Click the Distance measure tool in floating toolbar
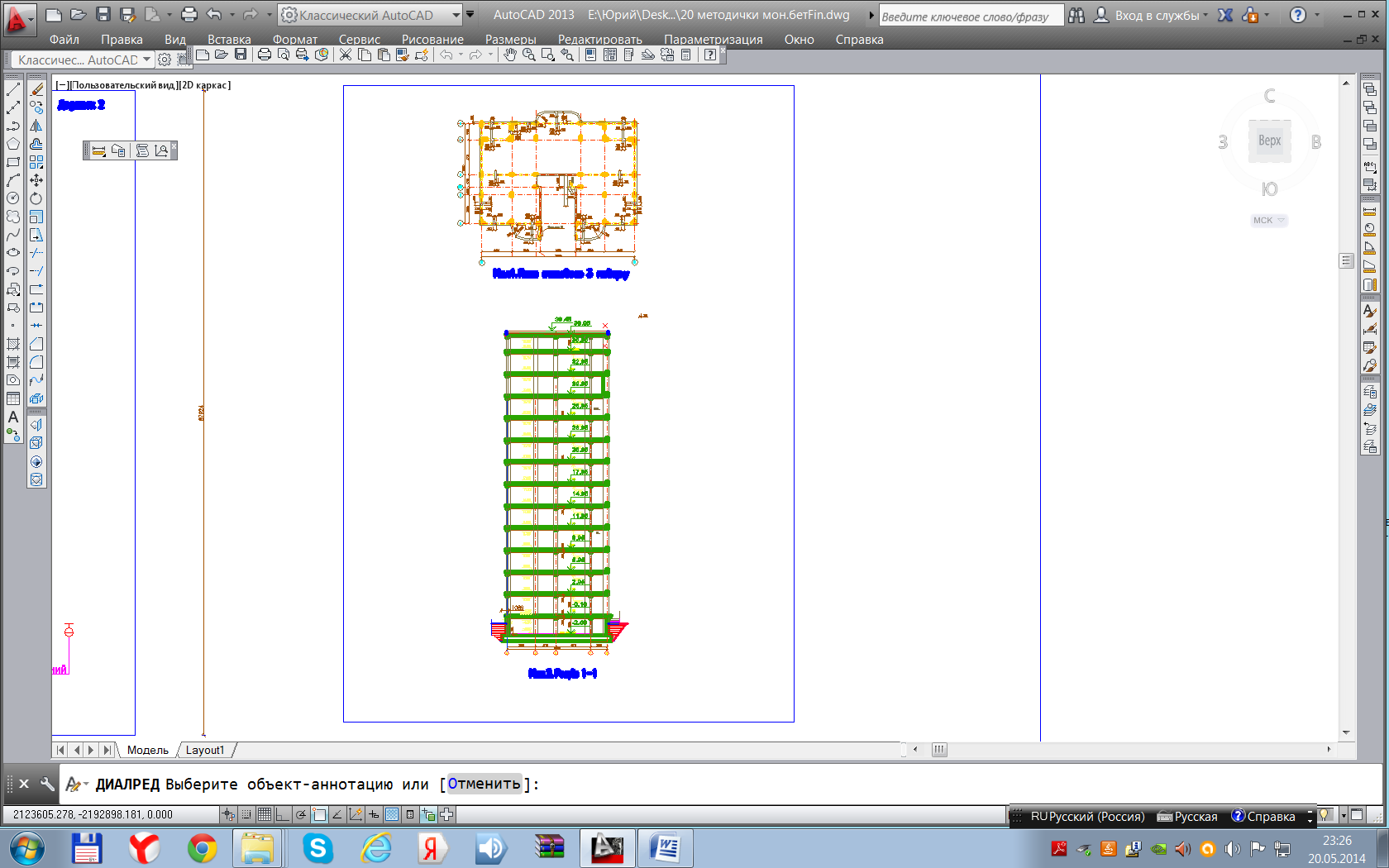The height and width of the screenshot is (868, 1389). pyautogui.click(x=98, y=150)
